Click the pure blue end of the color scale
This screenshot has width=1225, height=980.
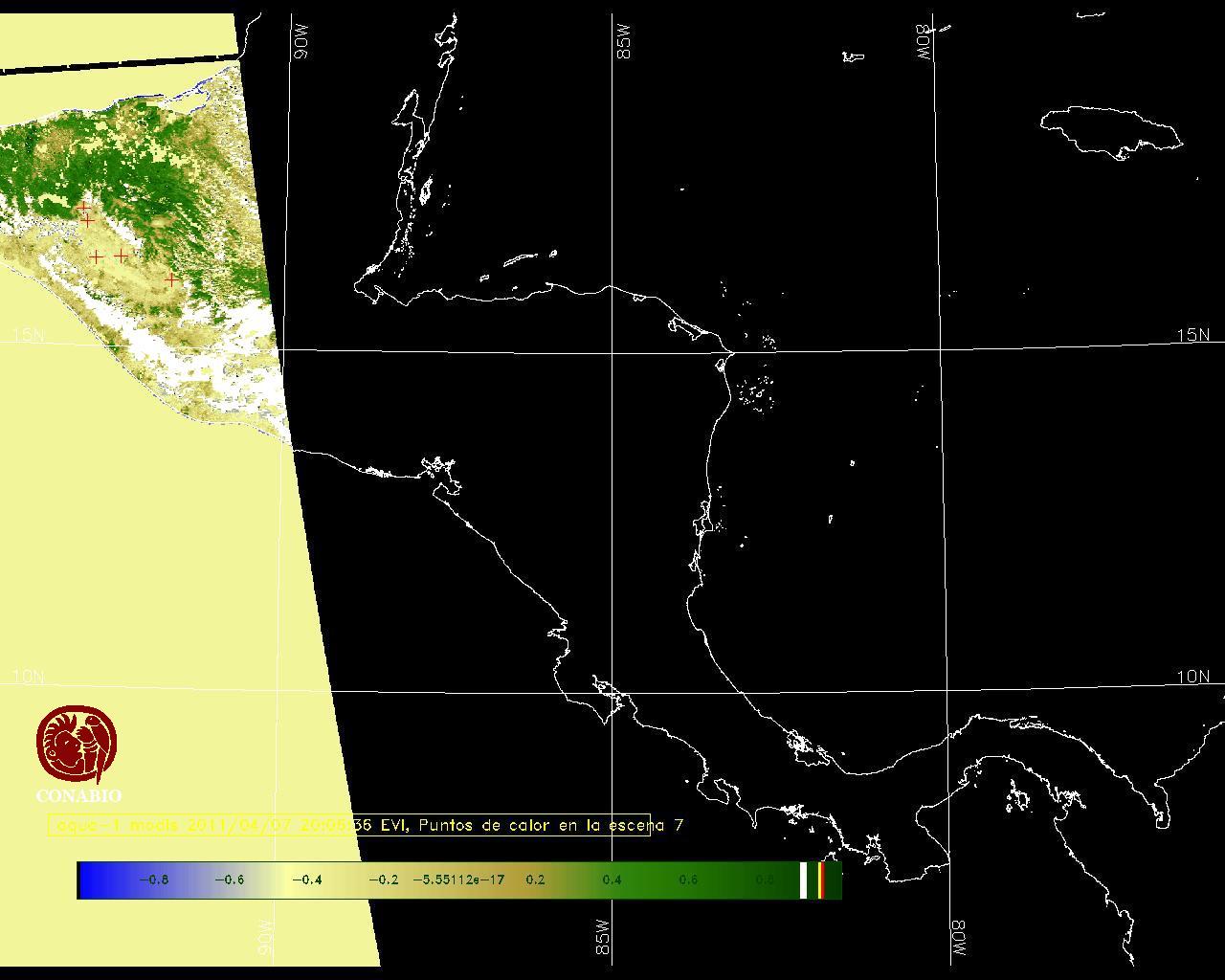(88, 880)
